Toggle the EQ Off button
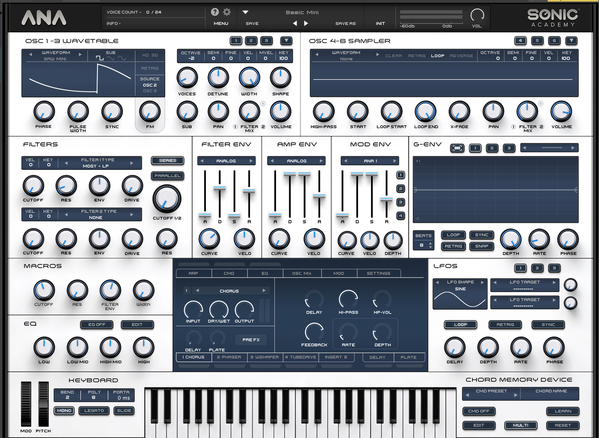 97,325
